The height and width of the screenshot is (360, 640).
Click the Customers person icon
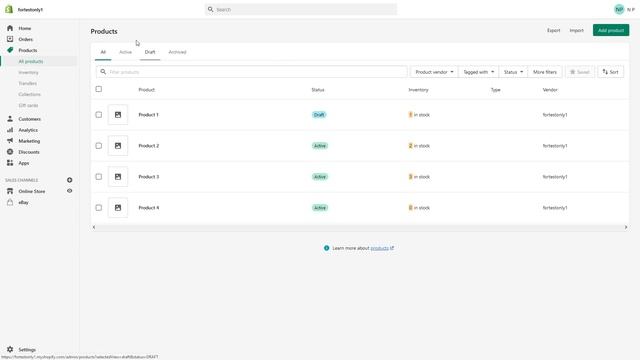(10, 119)
